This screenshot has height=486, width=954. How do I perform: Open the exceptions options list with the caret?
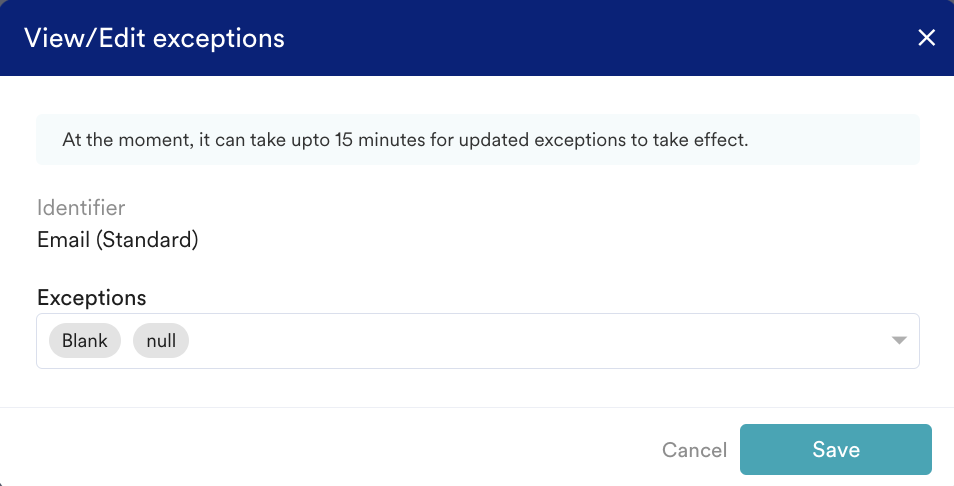tap(899, 341)
